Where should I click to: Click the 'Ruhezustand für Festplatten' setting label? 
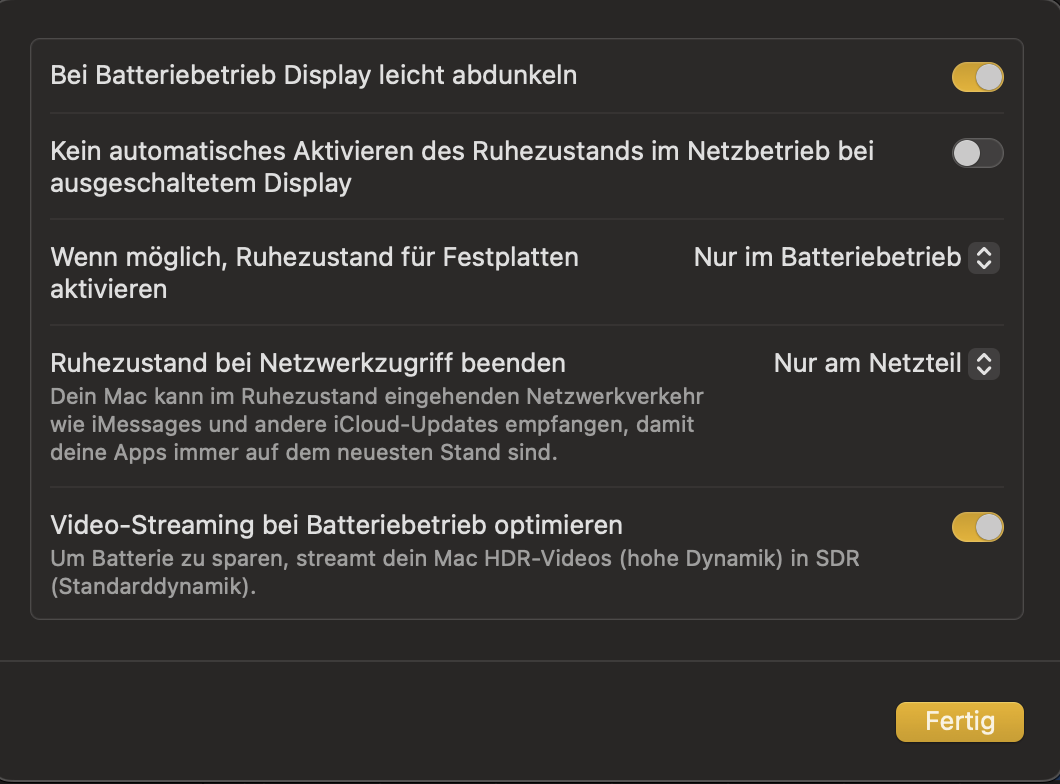[314, 257]
